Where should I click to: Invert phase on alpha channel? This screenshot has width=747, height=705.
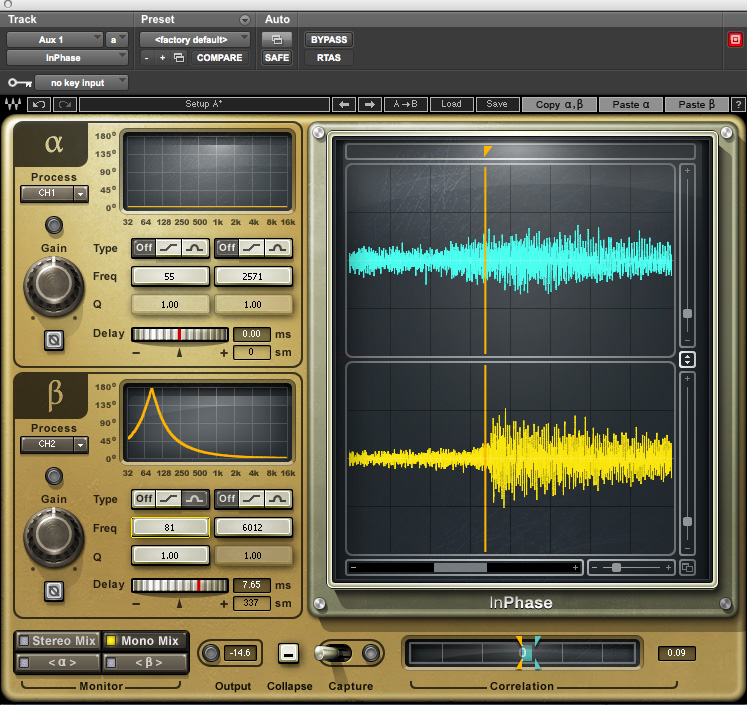(x=54, y=340)
